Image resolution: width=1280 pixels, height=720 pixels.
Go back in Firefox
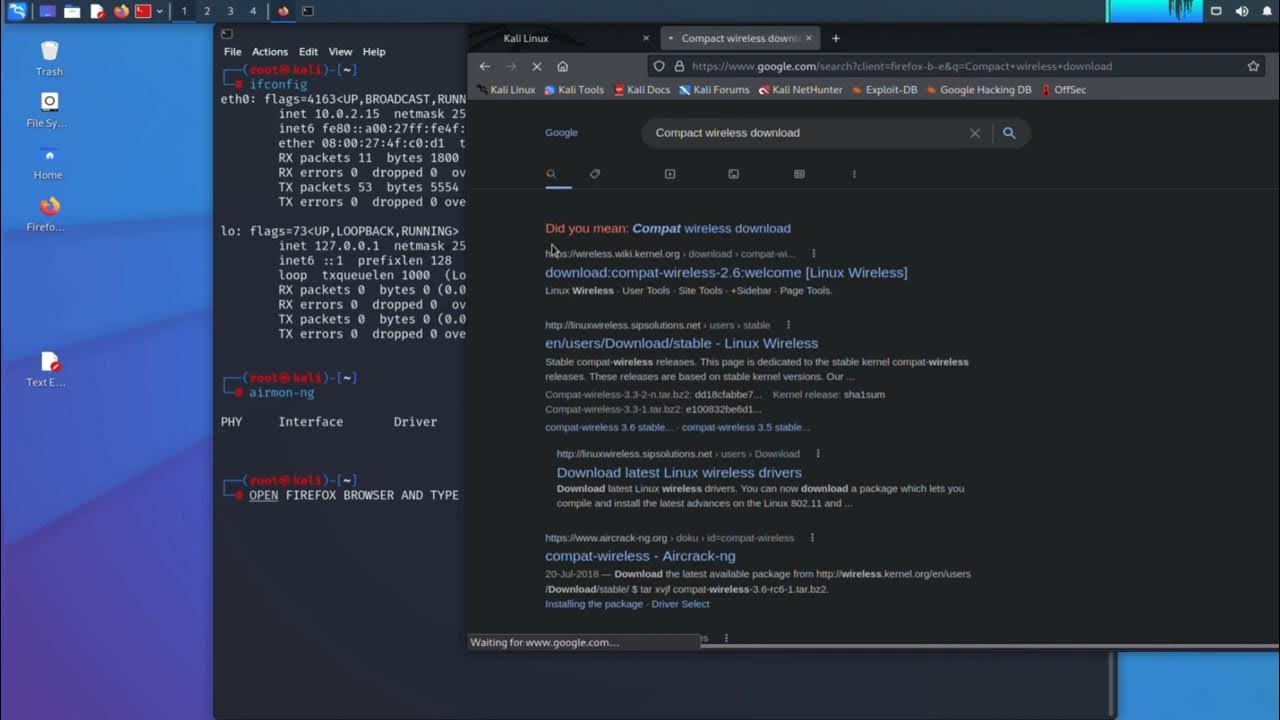[485, 66]
